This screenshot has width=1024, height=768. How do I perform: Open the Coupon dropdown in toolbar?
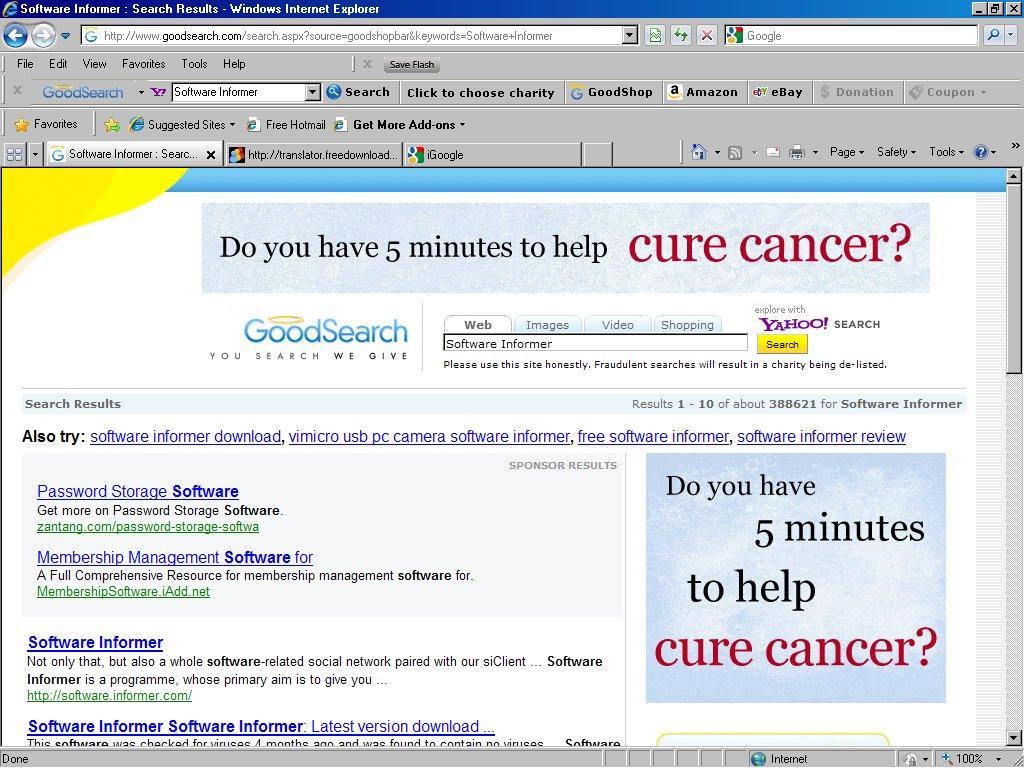948,92
